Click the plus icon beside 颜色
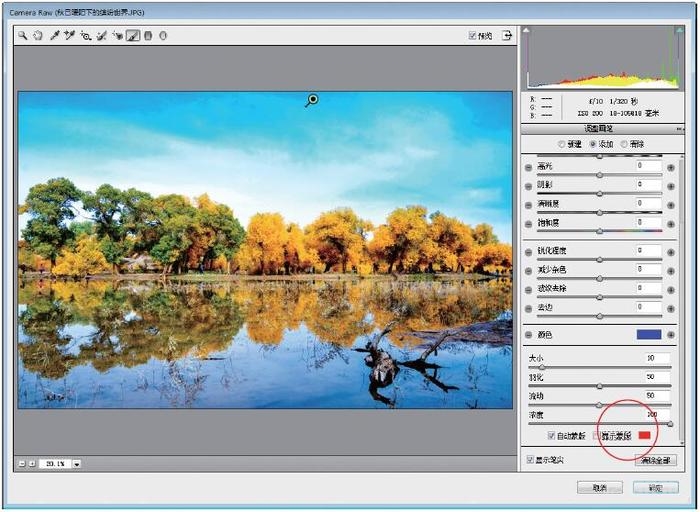The height and width of the screenshot is (512, 700). point(671,335)
